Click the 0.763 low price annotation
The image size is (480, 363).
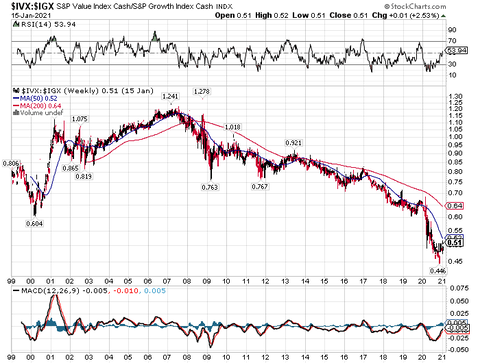tap(210, 187)
